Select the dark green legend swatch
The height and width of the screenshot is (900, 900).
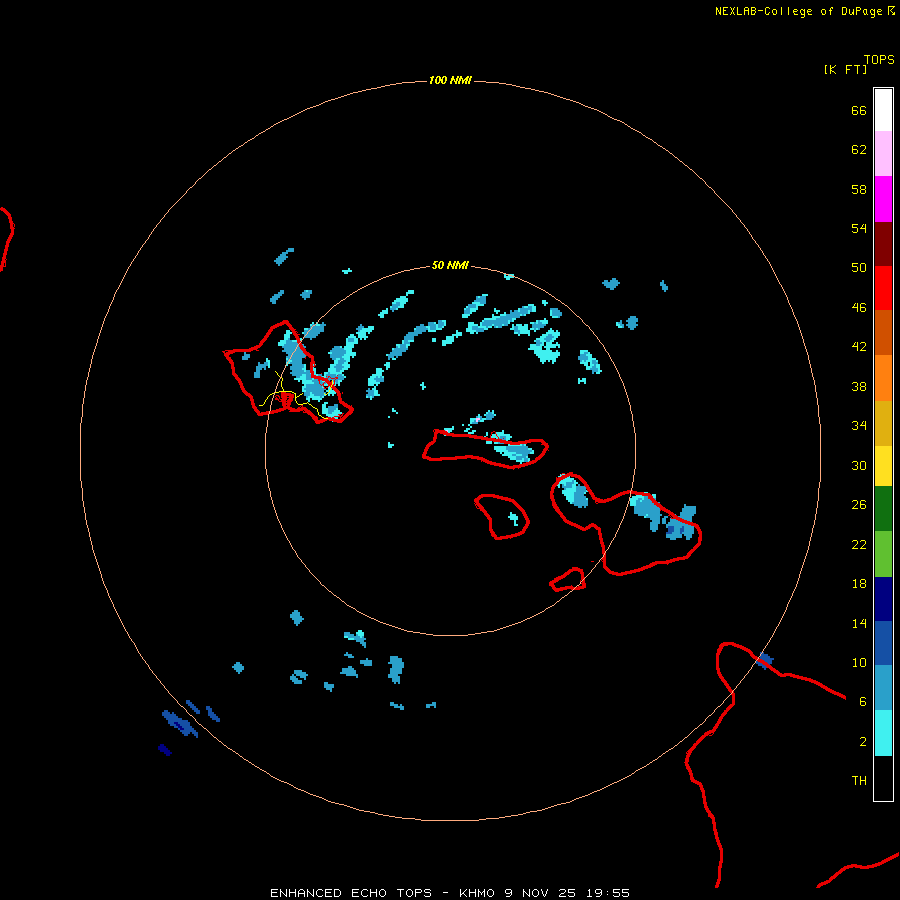pyautogui.click(x=883, y=509)
